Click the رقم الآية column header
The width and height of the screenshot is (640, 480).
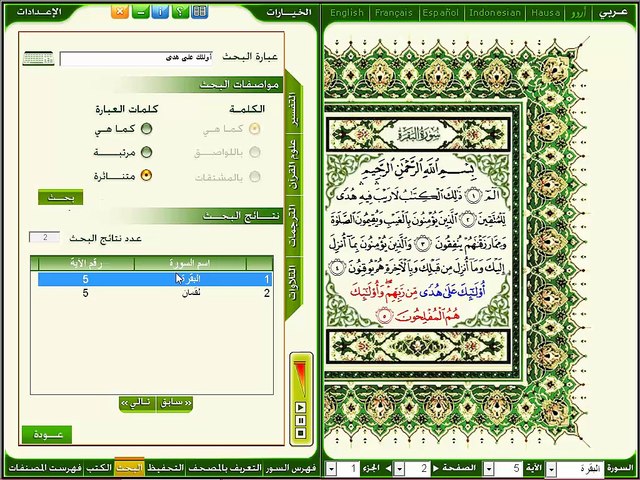[x=87, y=263]
